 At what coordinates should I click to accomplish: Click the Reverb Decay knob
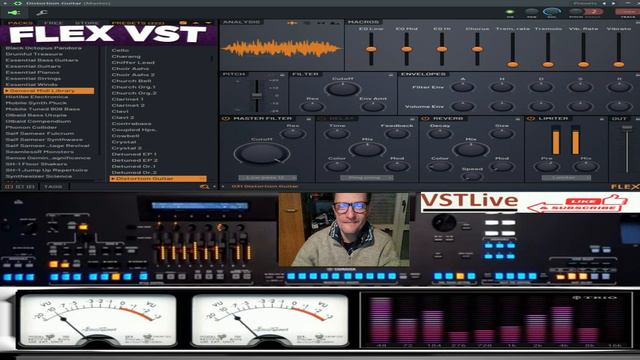[x=440, y=134]
